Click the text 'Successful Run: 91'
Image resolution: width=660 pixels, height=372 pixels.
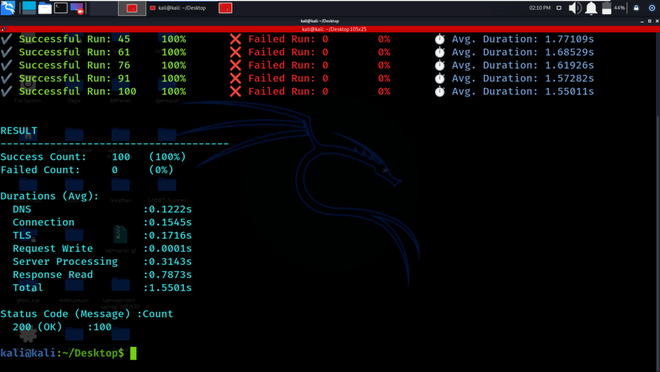75,78
